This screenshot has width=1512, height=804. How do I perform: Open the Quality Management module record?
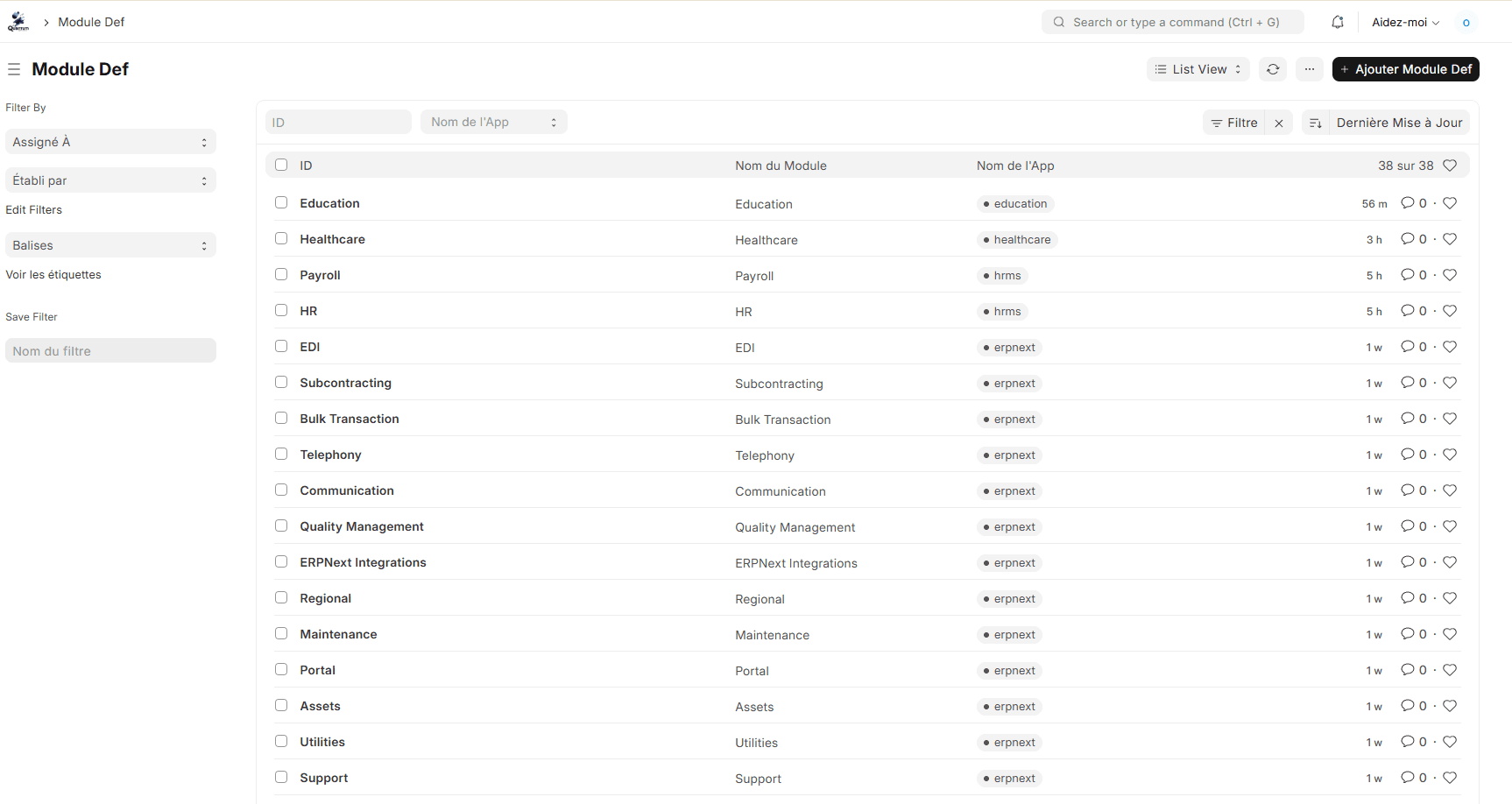click(x=362, y=526)
